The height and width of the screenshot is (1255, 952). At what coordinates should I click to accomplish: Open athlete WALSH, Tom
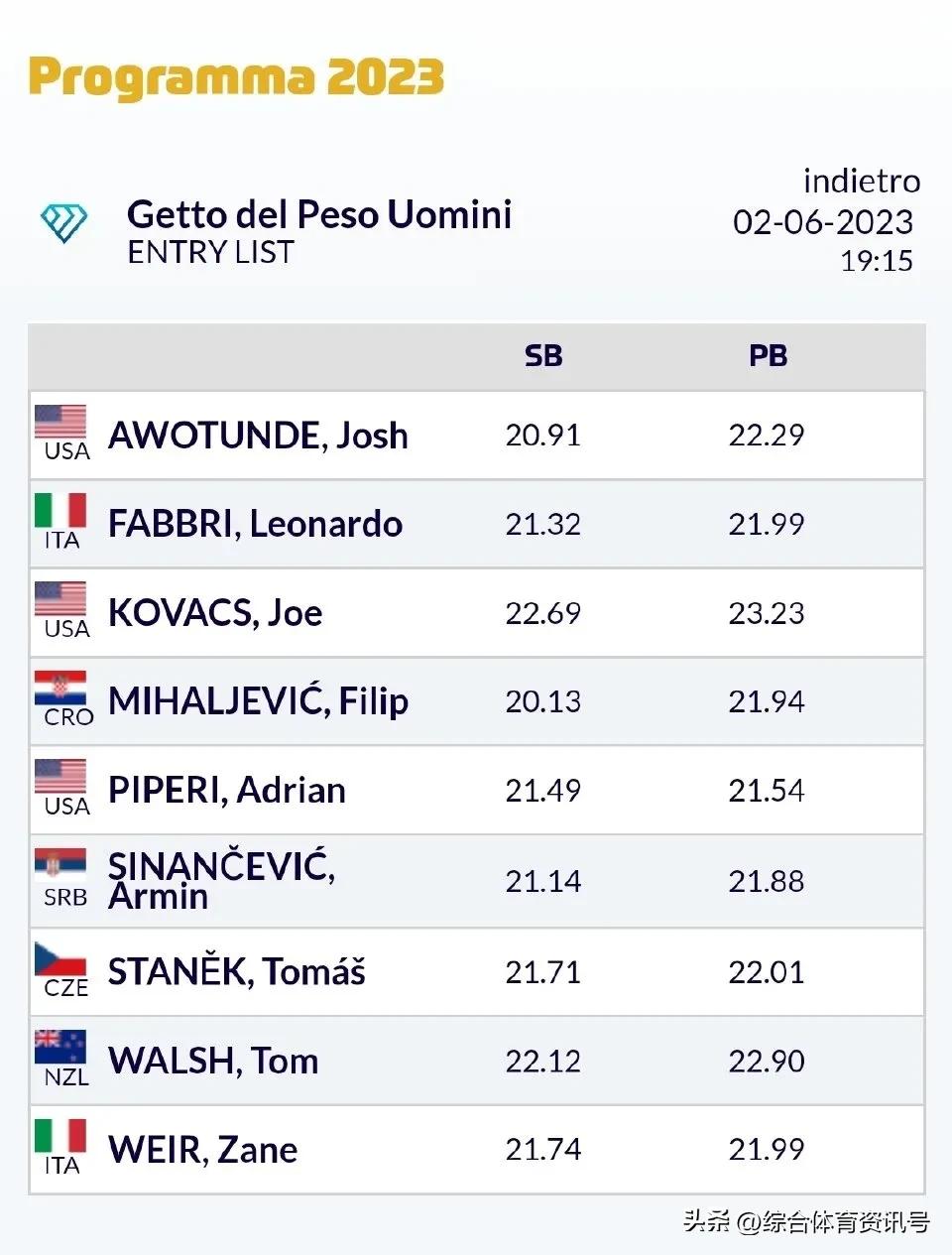click(x=213, y=1061)
